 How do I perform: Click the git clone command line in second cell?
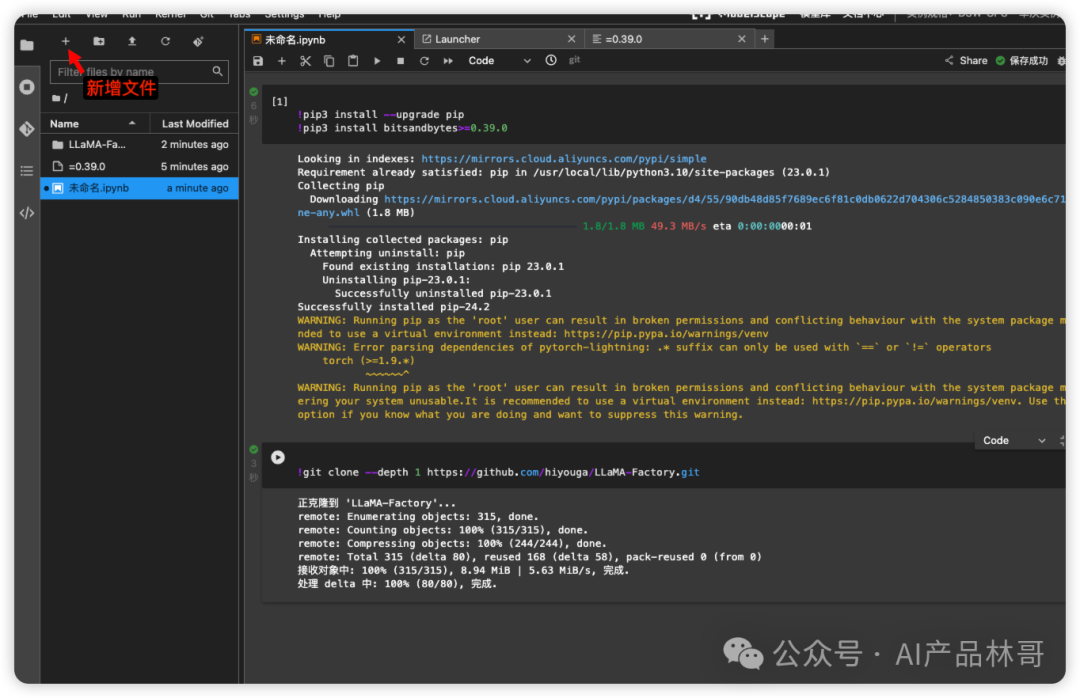[499, 472]
